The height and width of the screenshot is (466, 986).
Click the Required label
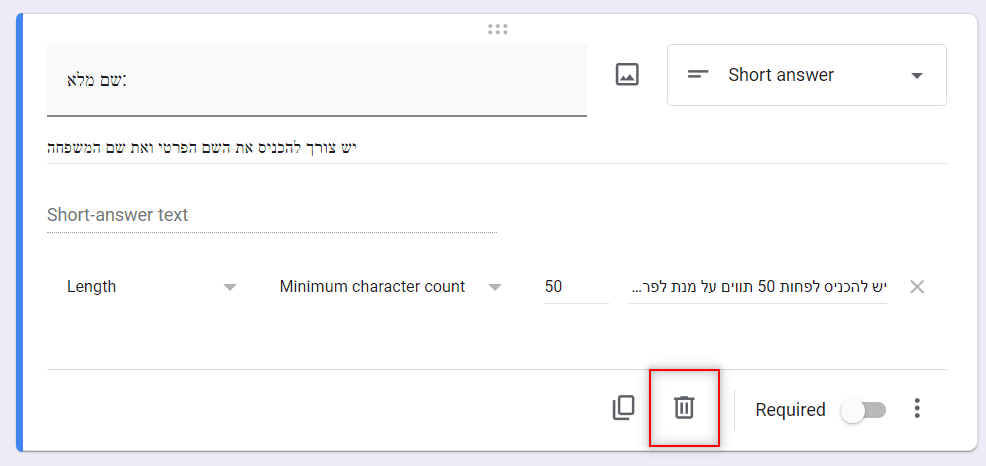[x=790, y=410]
